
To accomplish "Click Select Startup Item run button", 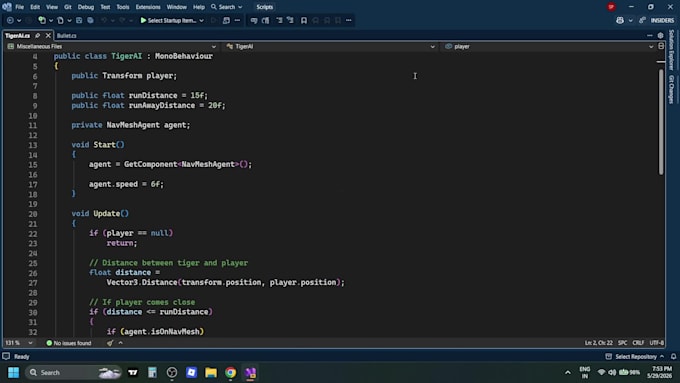I will 168,20.
